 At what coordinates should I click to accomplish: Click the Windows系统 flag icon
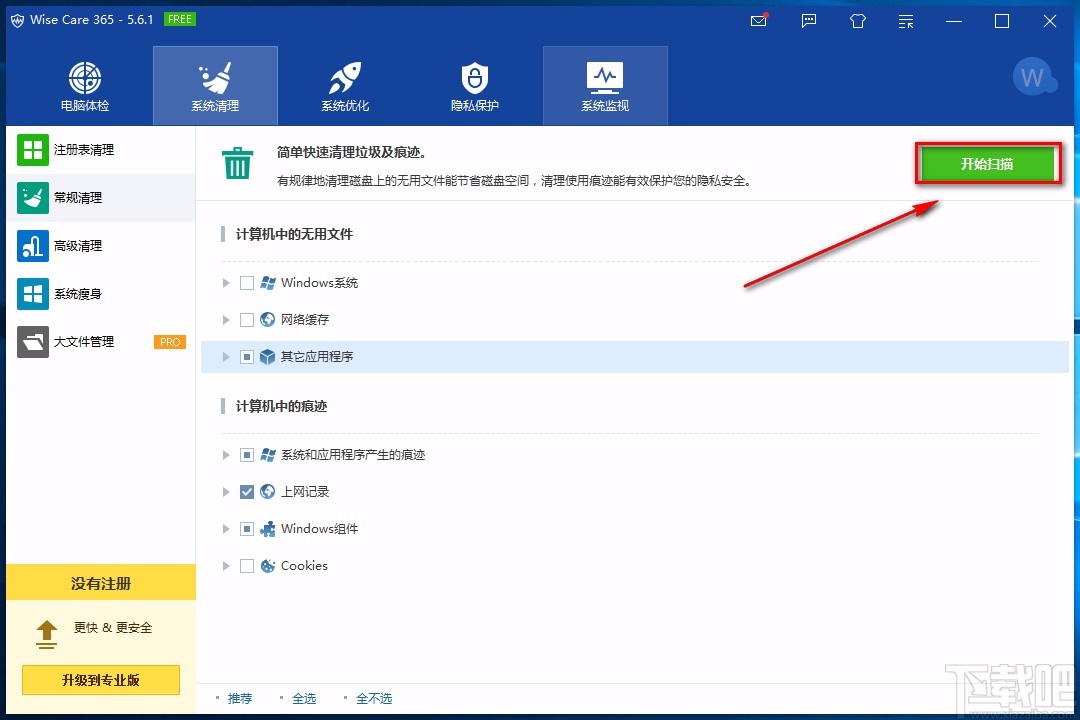coord(268,283)
